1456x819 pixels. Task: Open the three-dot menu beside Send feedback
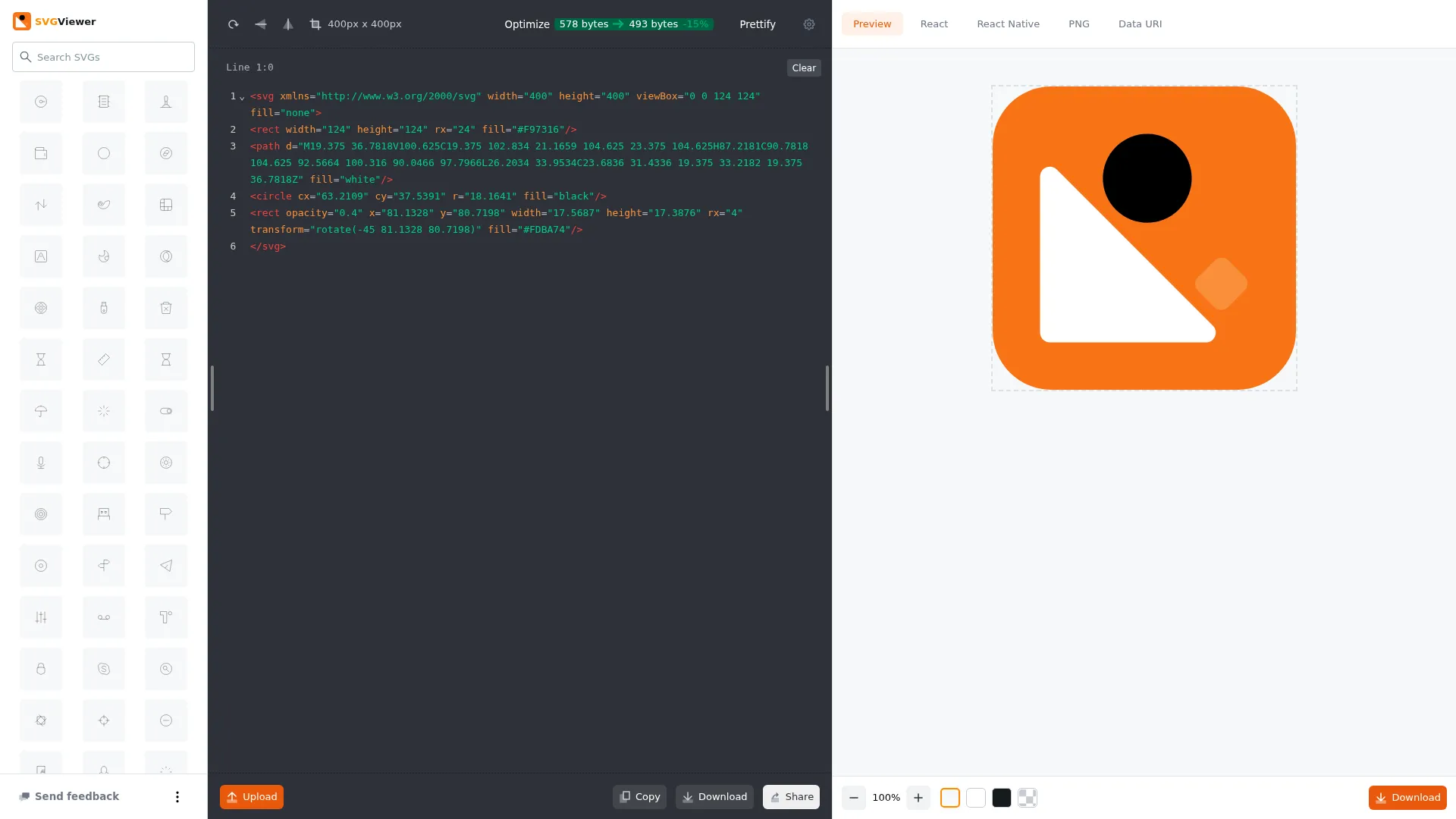[177, 797]
